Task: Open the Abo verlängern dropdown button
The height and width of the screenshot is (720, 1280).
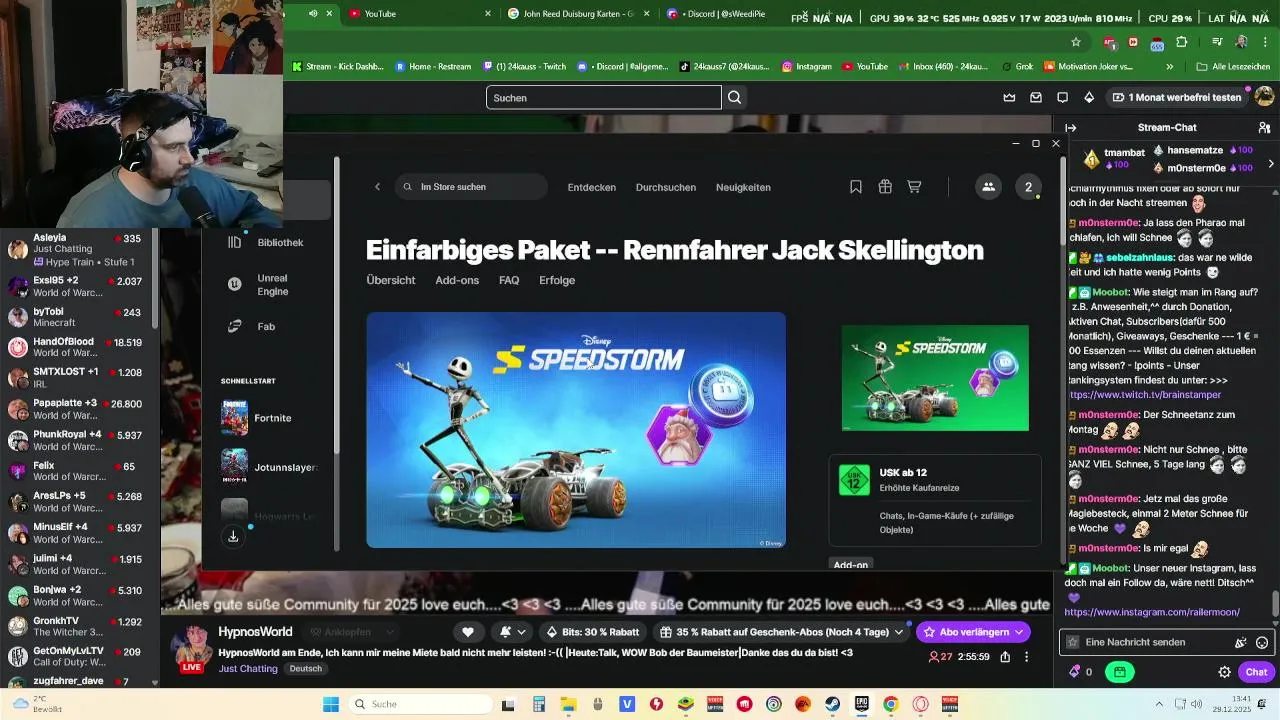Action: click(x=973, y=632)
